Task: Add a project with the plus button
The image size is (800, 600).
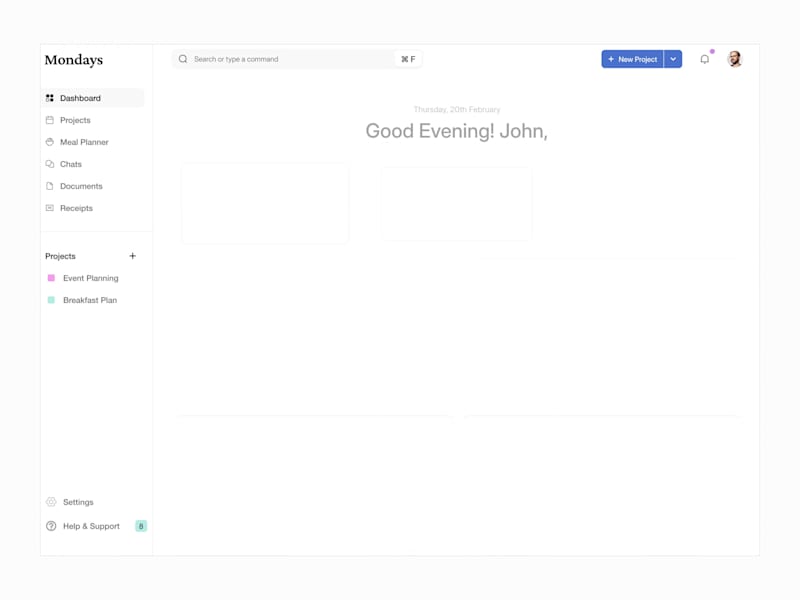Action: [x=132, y=256]
